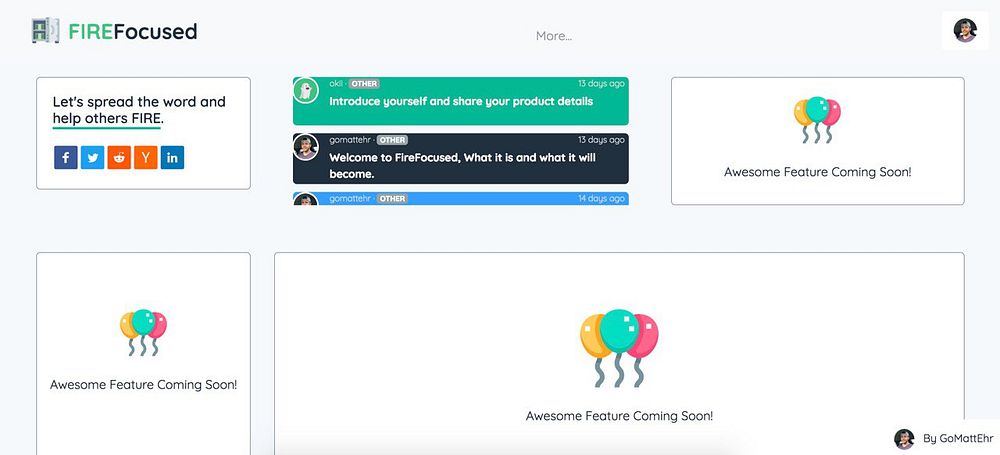Click the FIREFocused logo icon
The width and height of the screenshot is (1000, 455).
[x=45, y=31]
